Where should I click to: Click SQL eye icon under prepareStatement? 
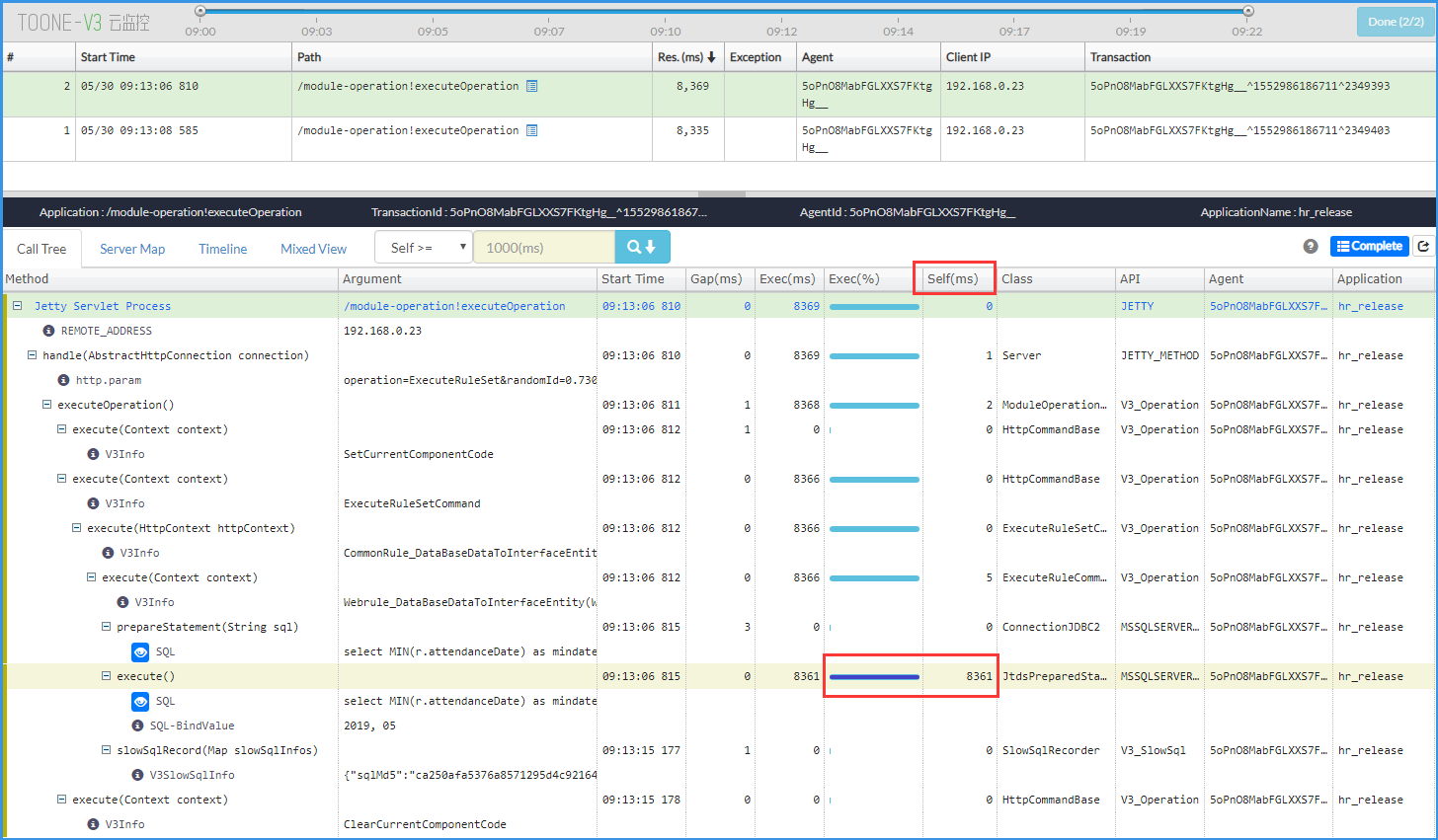[x=140, y=651]
